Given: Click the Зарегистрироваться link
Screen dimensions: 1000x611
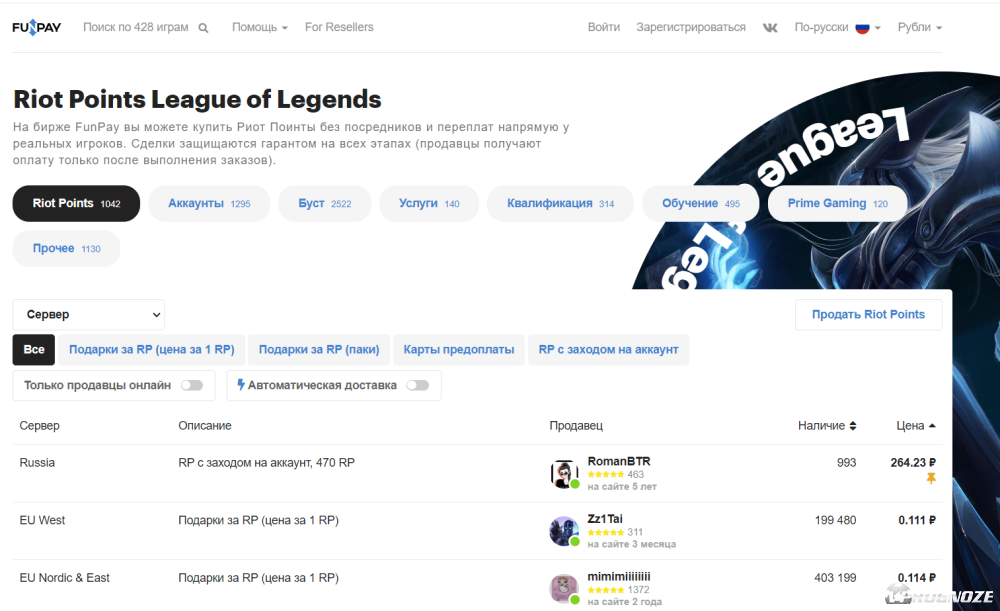Looking at the screenshot, I should 691,27.
